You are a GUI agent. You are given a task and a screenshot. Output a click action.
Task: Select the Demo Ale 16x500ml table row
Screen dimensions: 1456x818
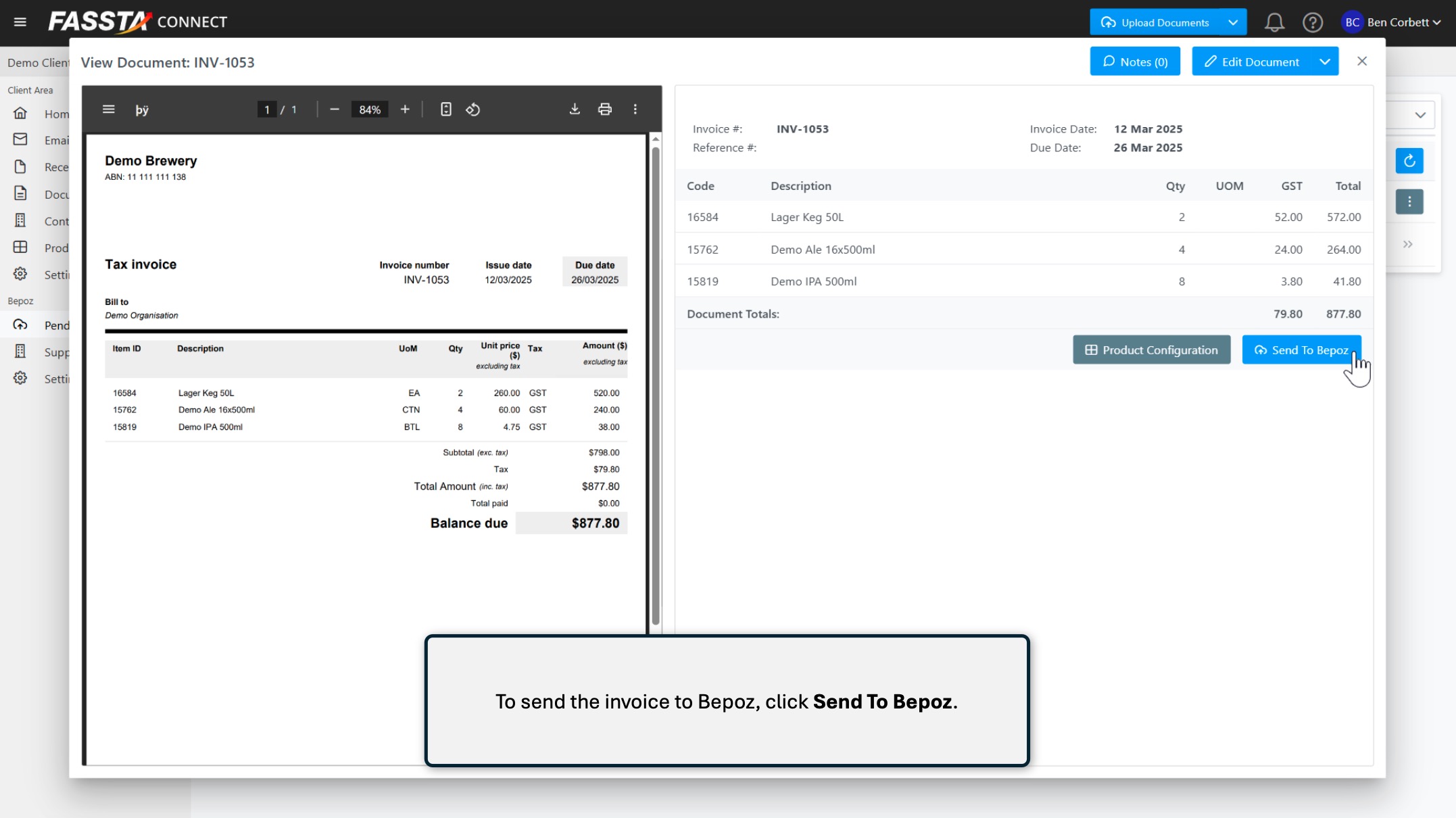1024,249
